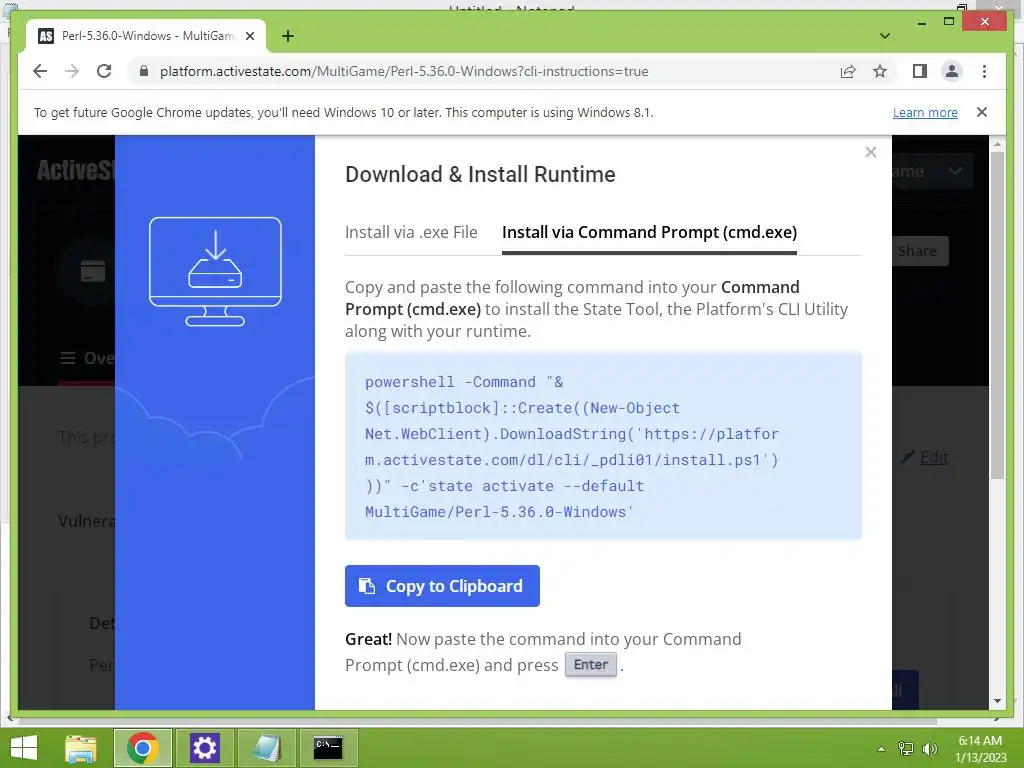Open the volume speaker icon

[930, 749]
